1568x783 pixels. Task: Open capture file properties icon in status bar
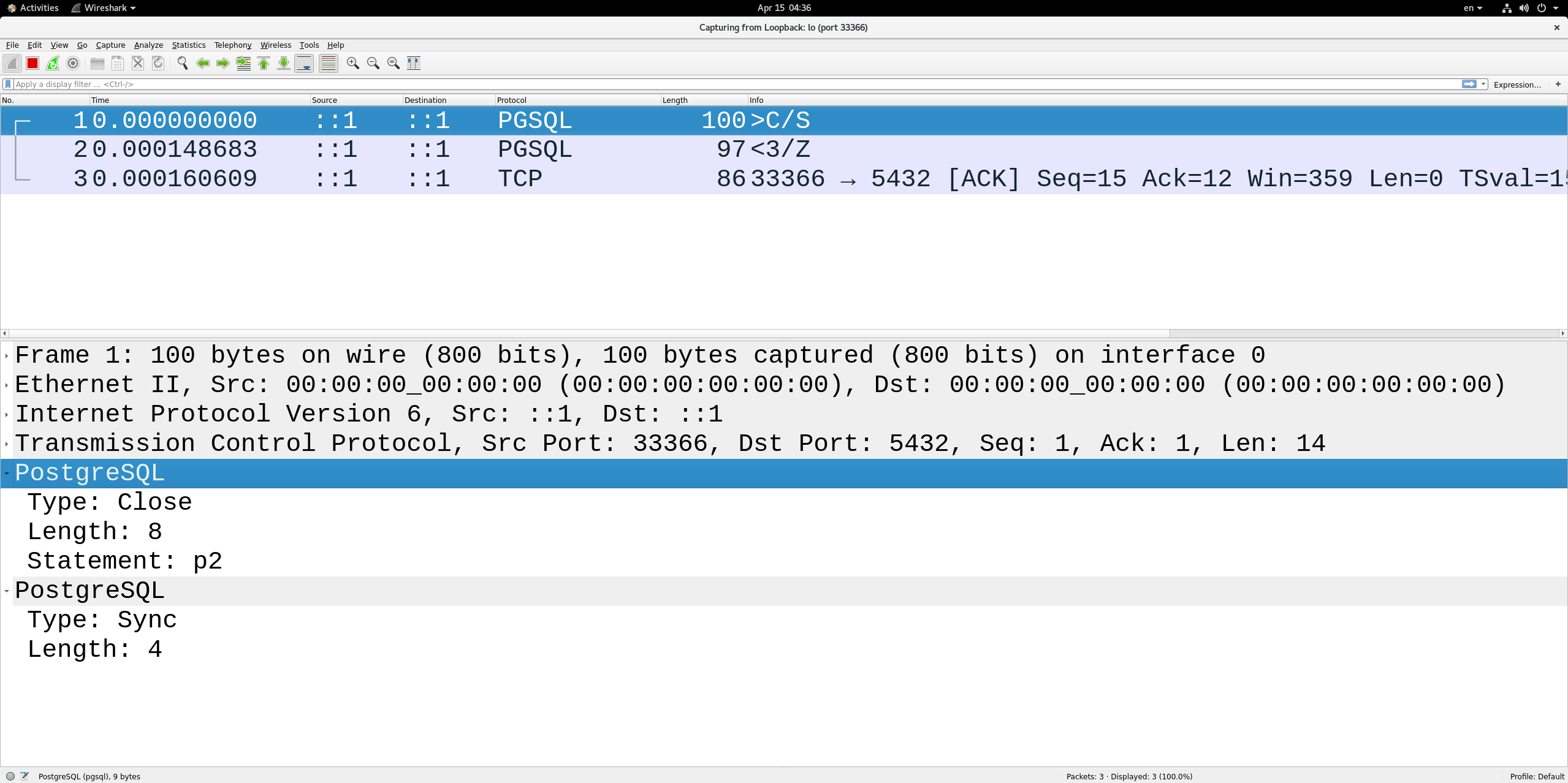point(25,776)
